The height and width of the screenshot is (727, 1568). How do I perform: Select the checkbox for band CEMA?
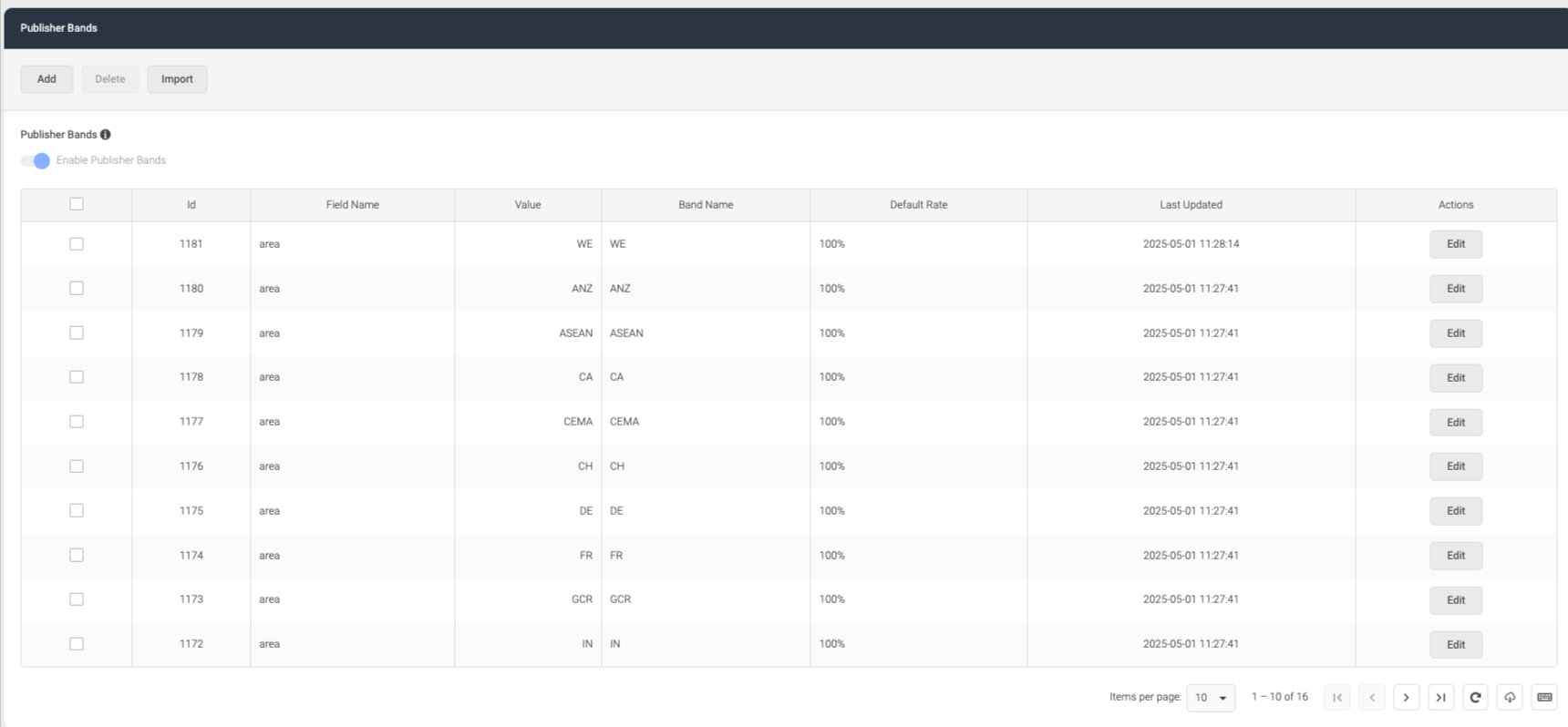77,422
